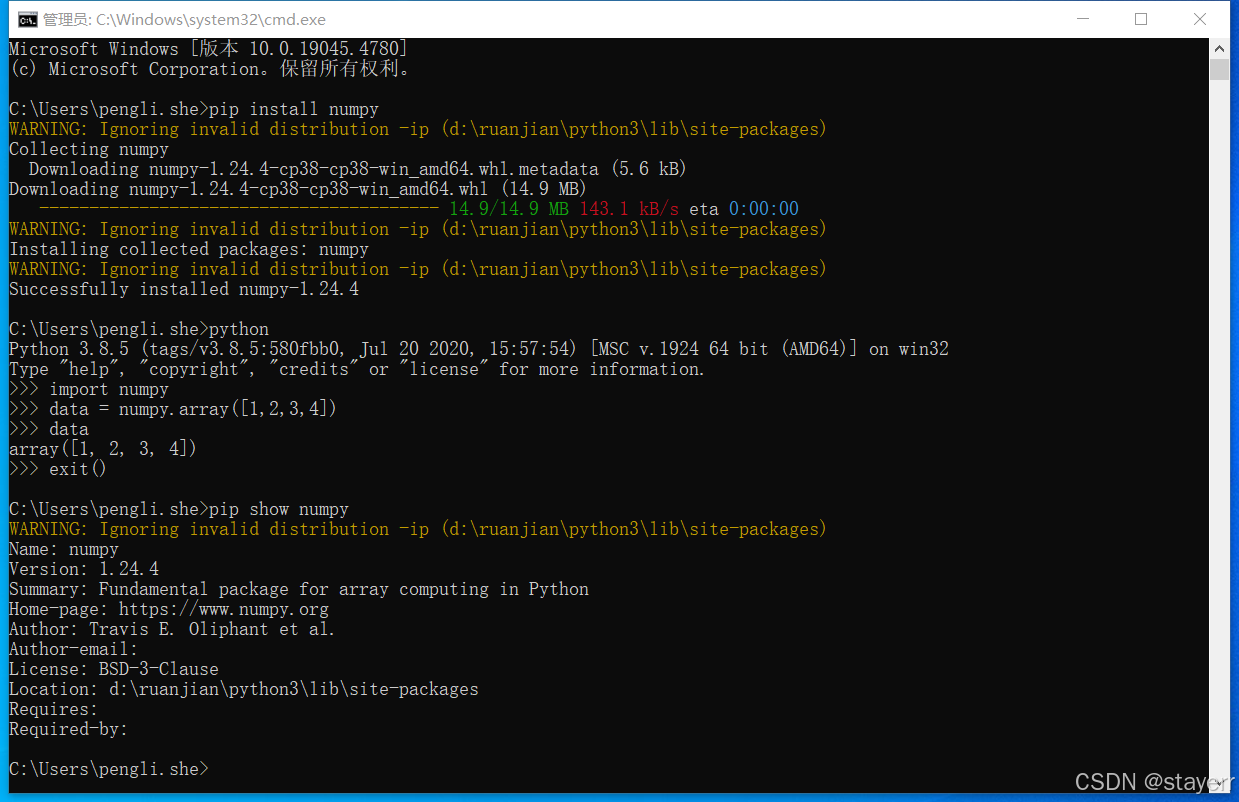This screenshot has width=1239, height=802.
Task: Click the 'eta 0:00:00' text
Action: click(744, 209)
